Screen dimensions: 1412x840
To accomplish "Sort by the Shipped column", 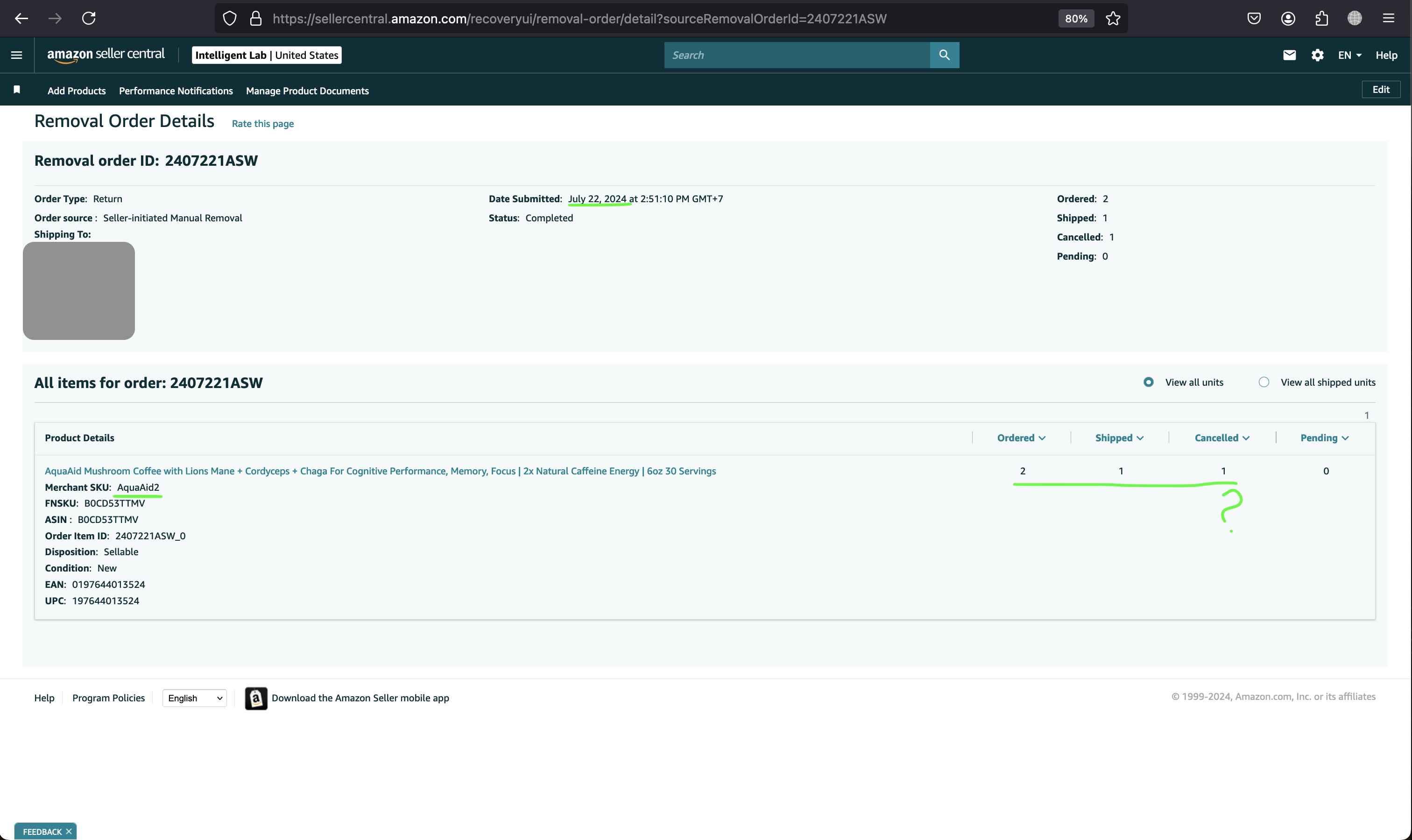I will pyautogui.click(x=1119, y=438).
